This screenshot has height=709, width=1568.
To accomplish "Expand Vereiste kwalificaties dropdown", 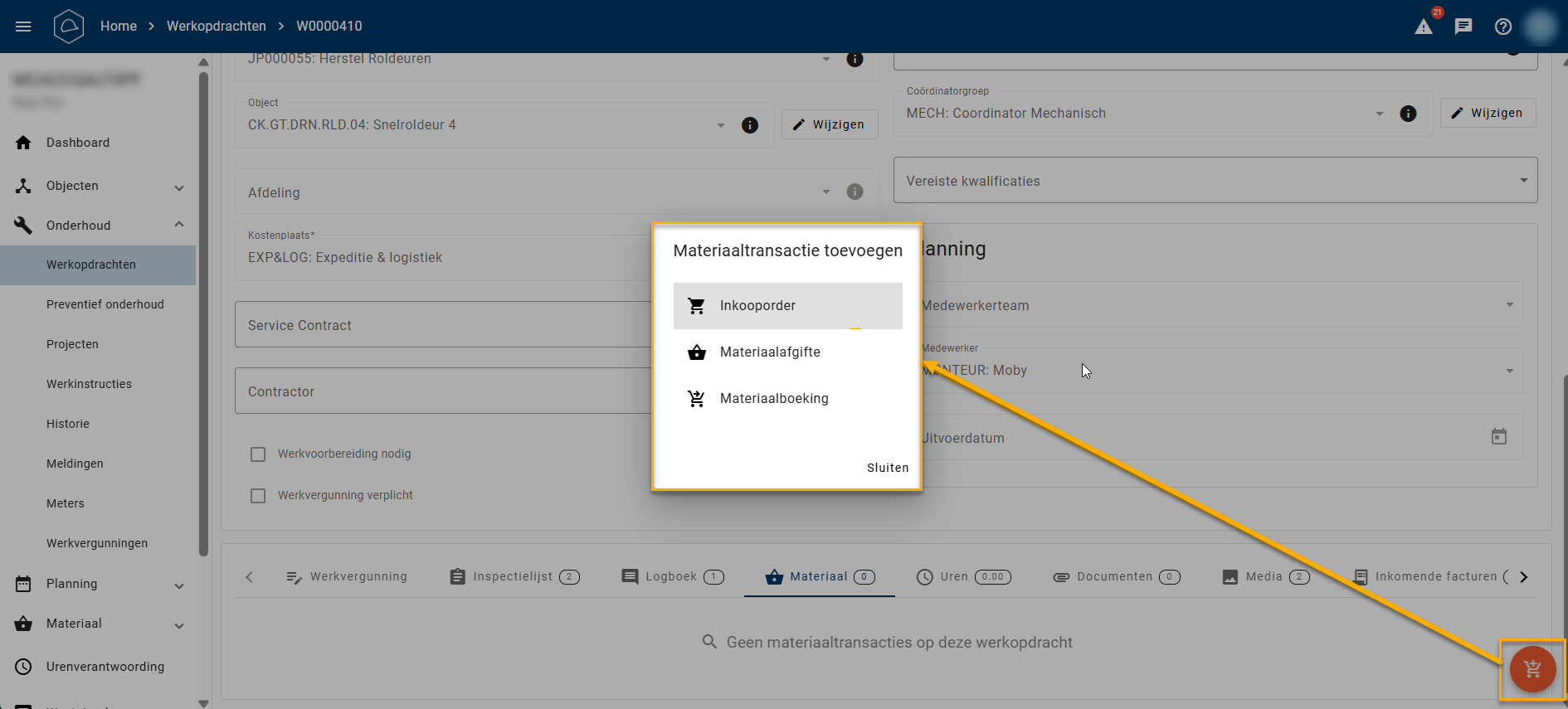I will (1523, 181).
